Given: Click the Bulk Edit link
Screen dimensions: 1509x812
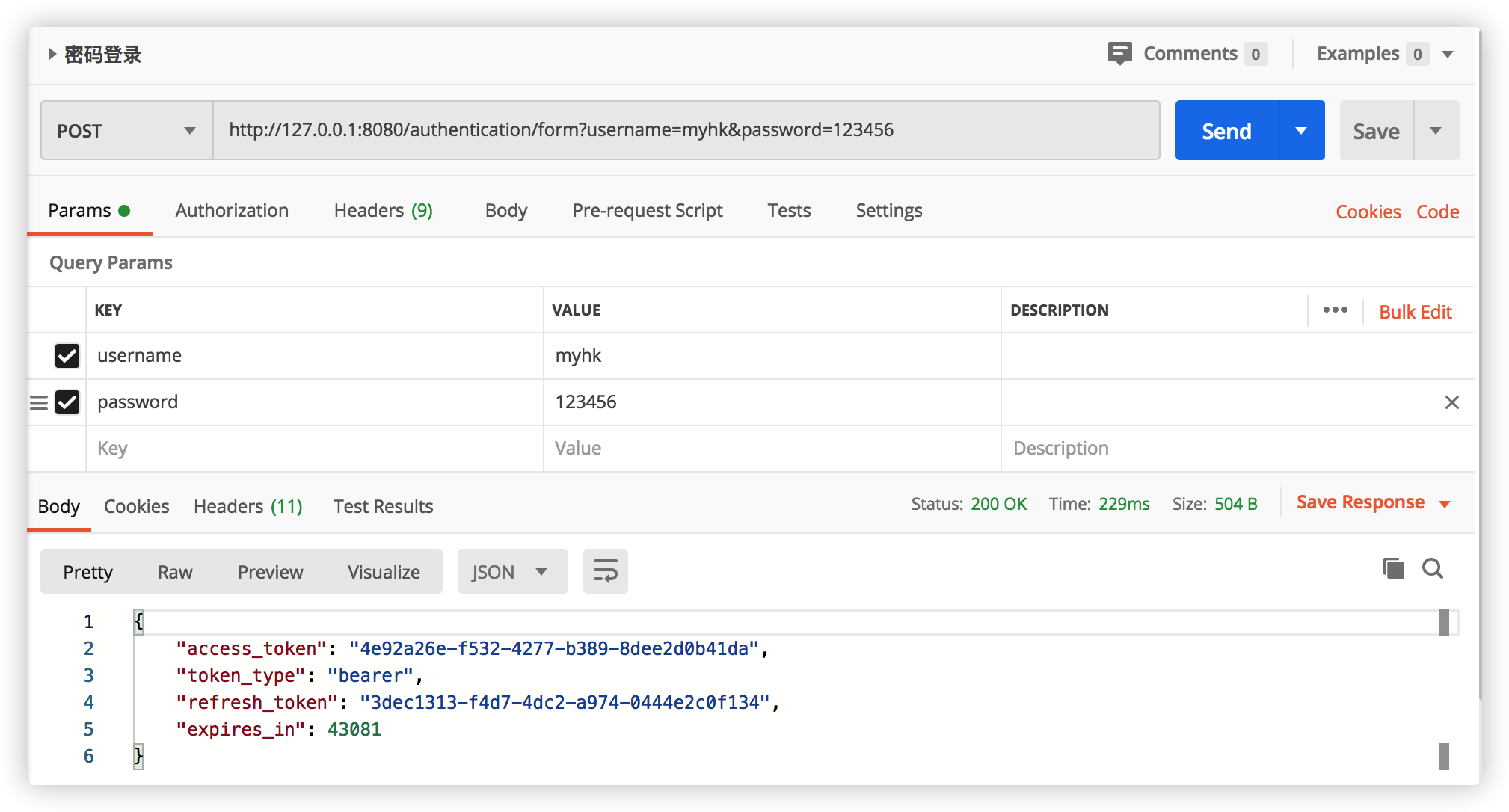Looking at the screenshot, I should (x=1415, y=312).
